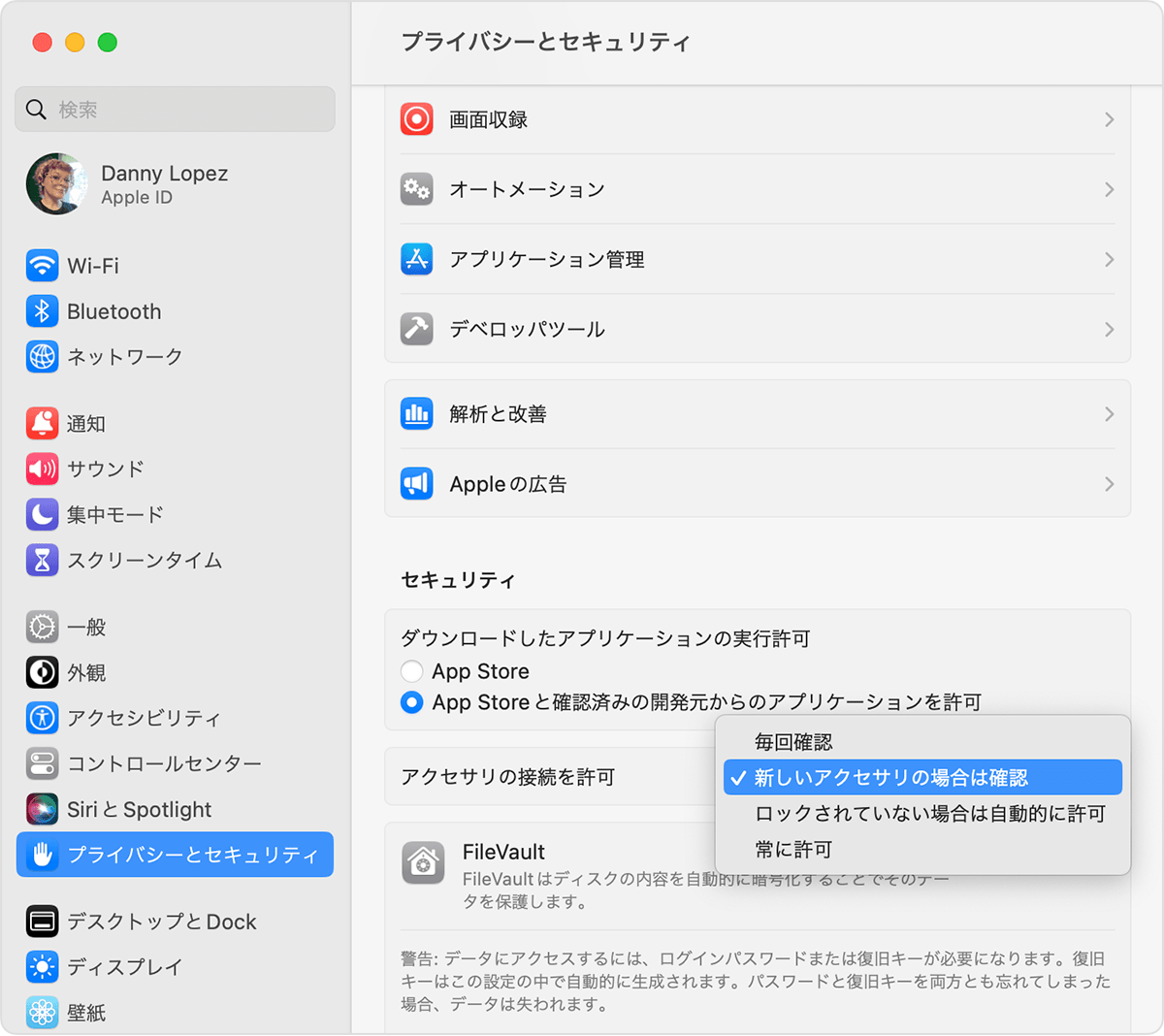Click the コントロールセンター icon
This screenshot has width=1164, height=1036.
pos(42,763)
